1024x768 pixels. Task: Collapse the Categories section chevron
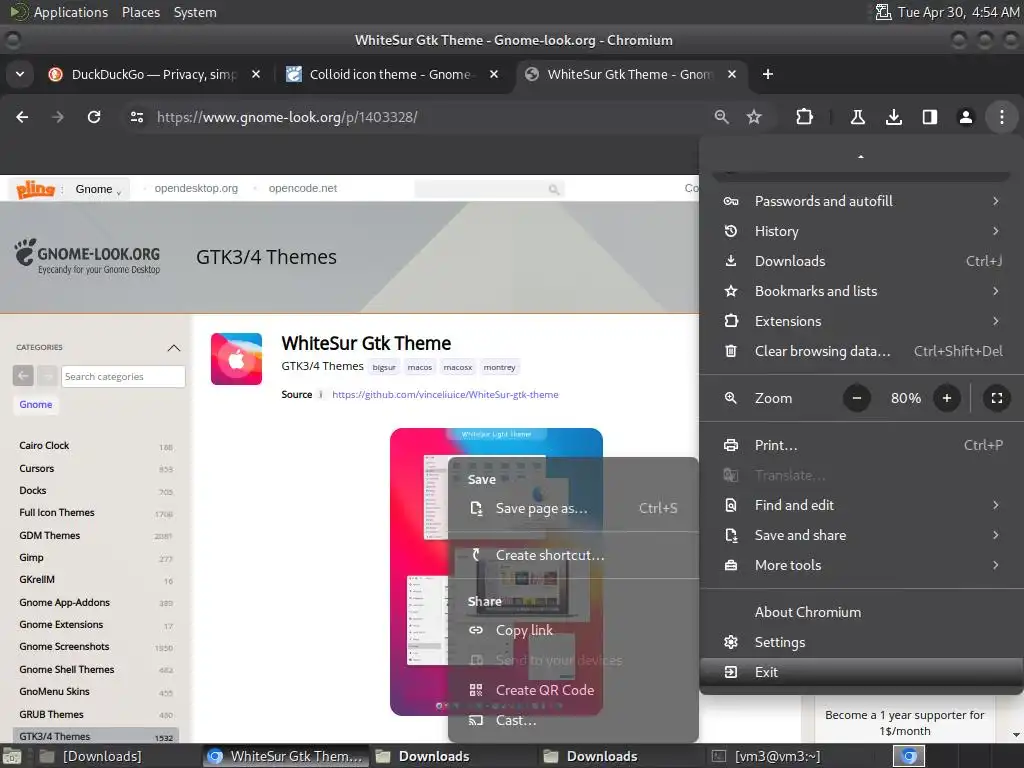point(174,347)
